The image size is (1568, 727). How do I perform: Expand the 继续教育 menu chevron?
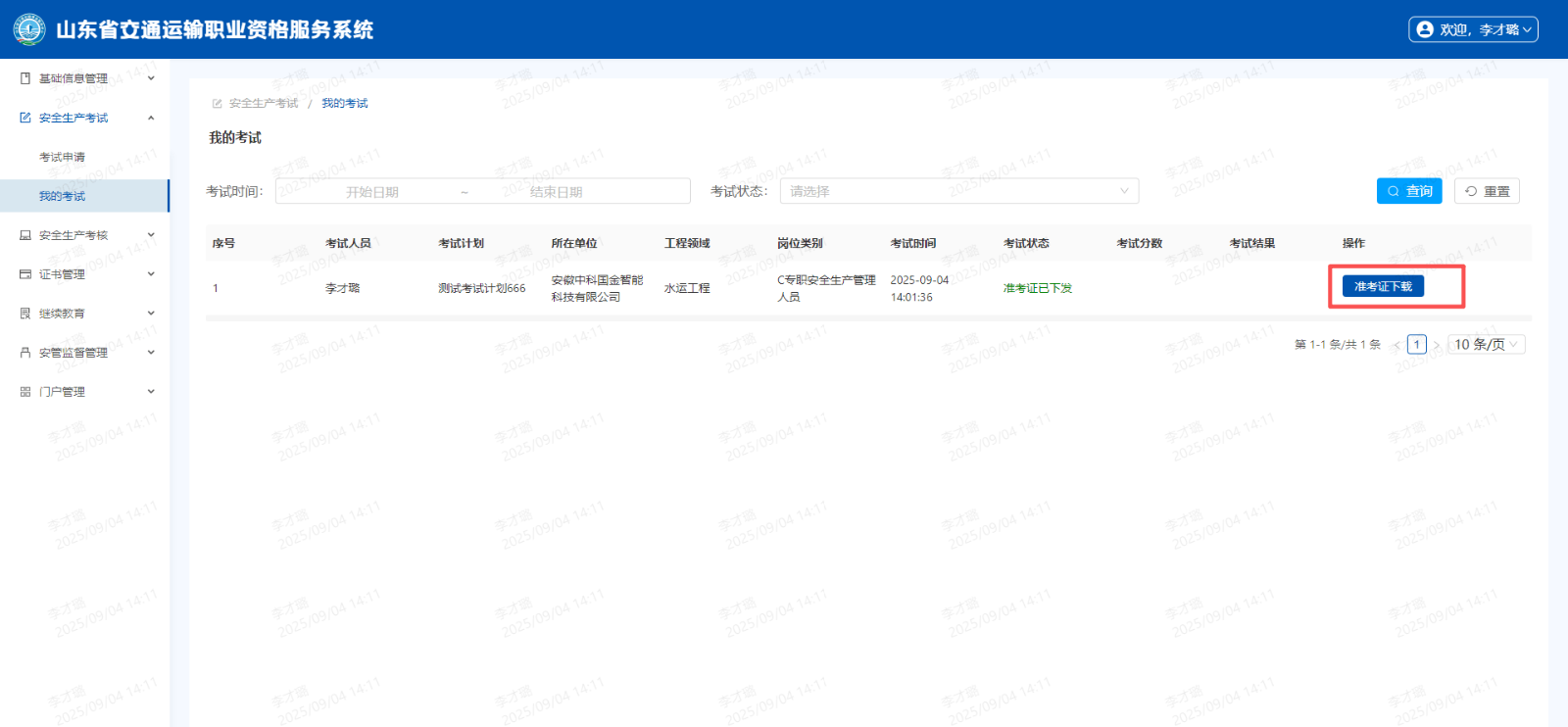point(151,314)
